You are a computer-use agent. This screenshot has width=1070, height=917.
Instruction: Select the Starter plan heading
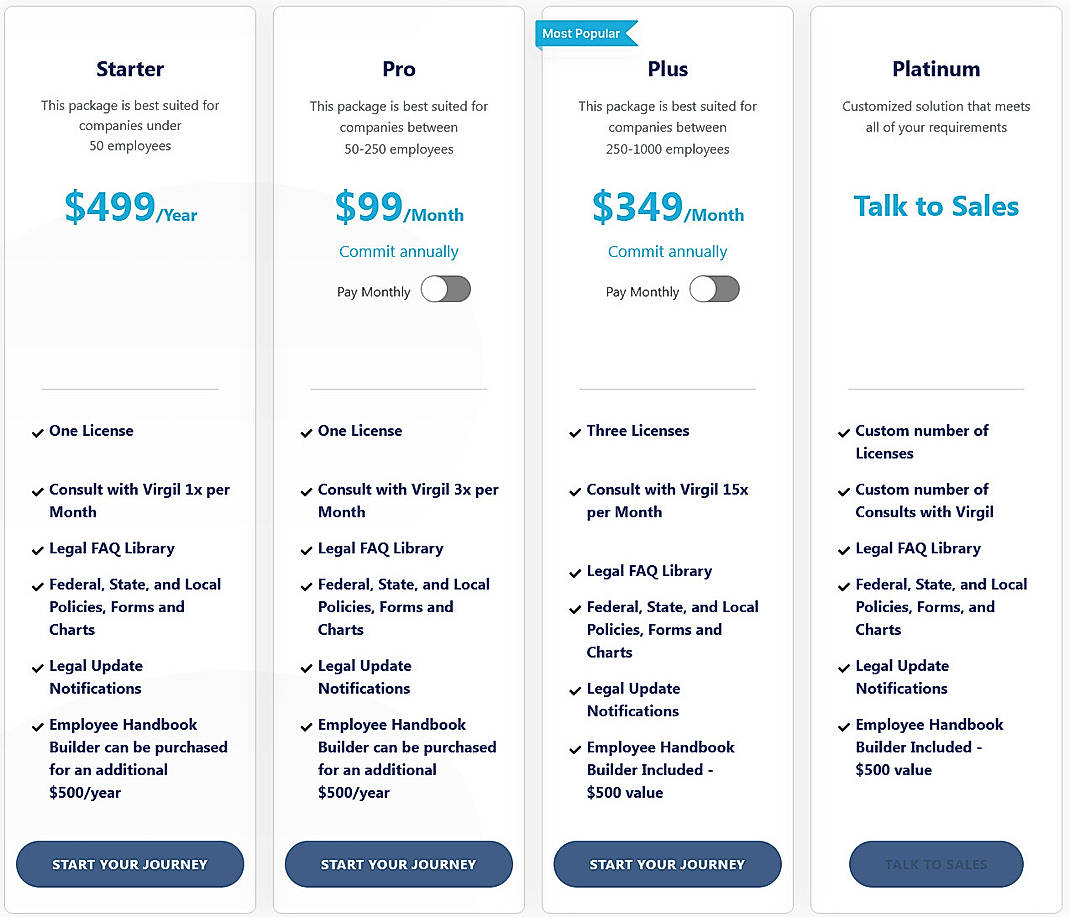pos(129,69)
